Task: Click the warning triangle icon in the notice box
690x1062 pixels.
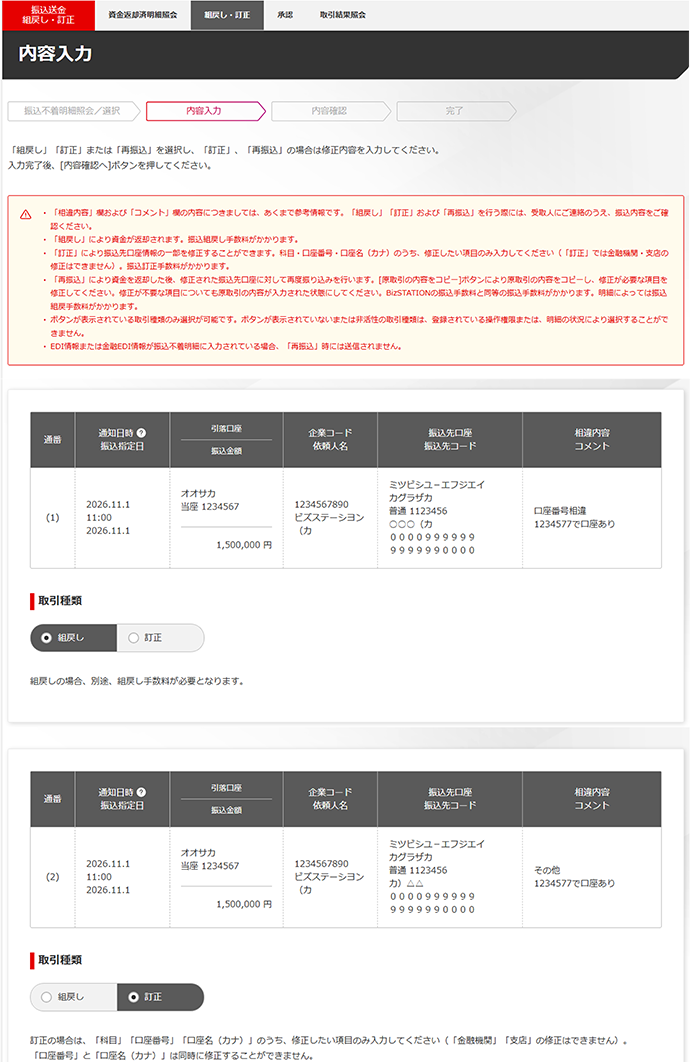Action: 26,214
